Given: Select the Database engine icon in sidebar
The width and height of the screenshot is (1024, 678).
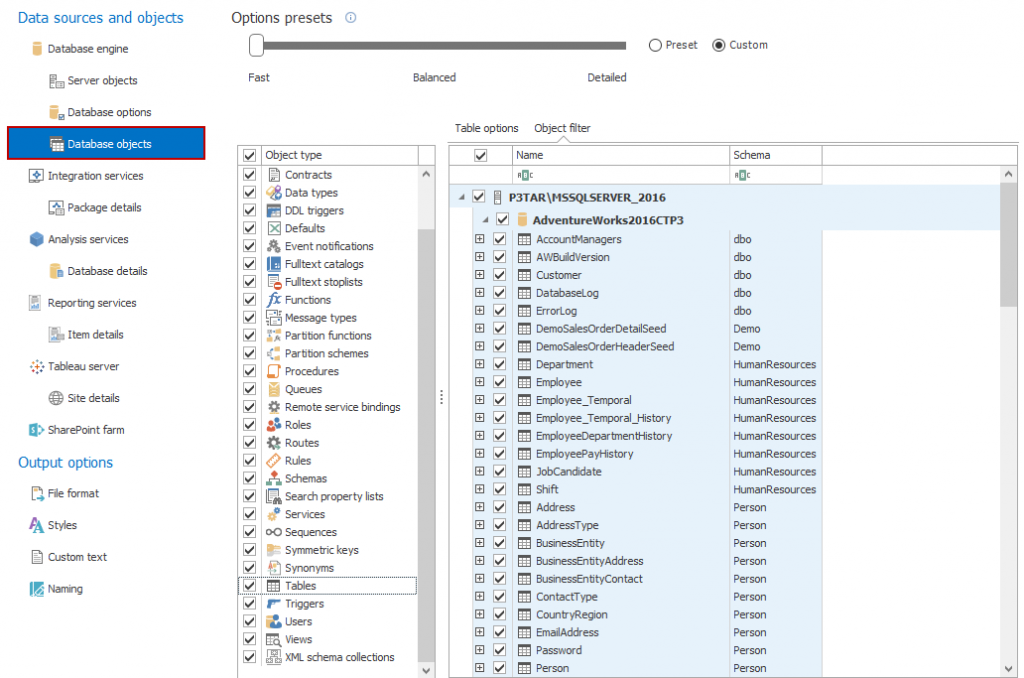Looking at the screenshot, I should tap(38, 48).
